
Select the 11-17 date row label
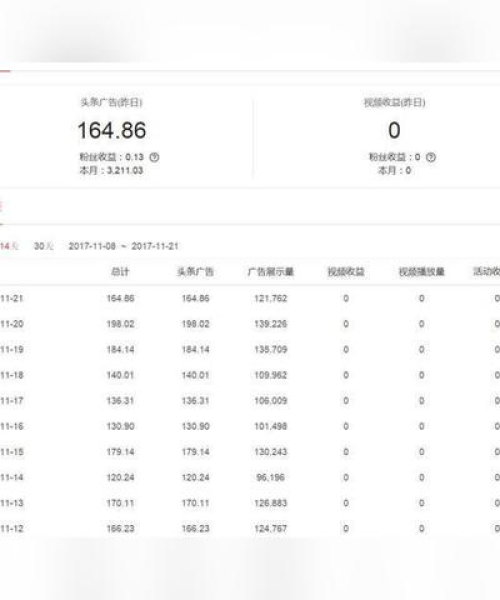(x=12, y=401)
